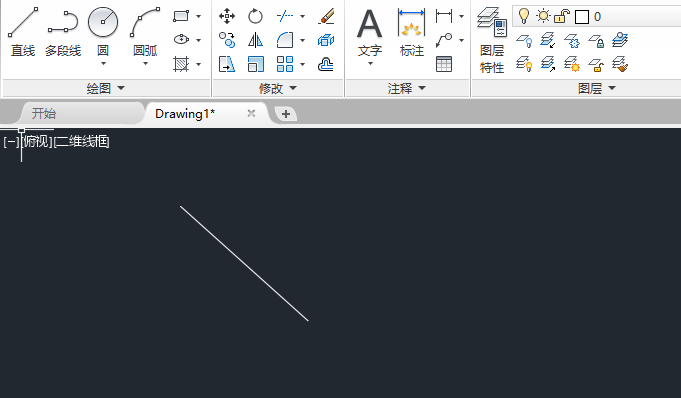Expand the 圆弧 arc options dropdown arrow
Image resolution: width=681 pixels, height=398 pixels.
click(x=145, y=64)
